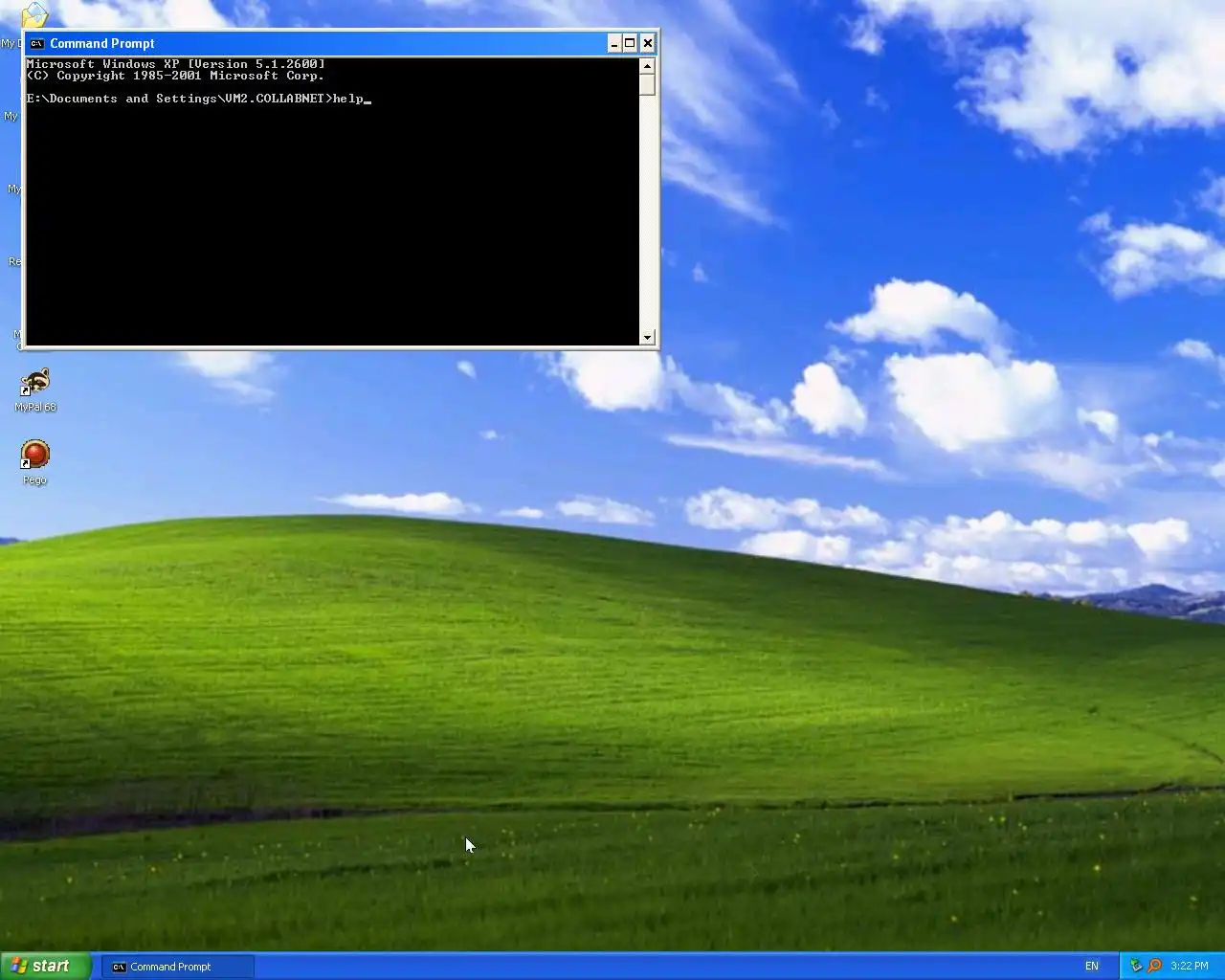Viewport: 1225px width, 980px height.
Task: Click the E:\Documents and Settings prompt path
Action: click(x=179, y=99)
